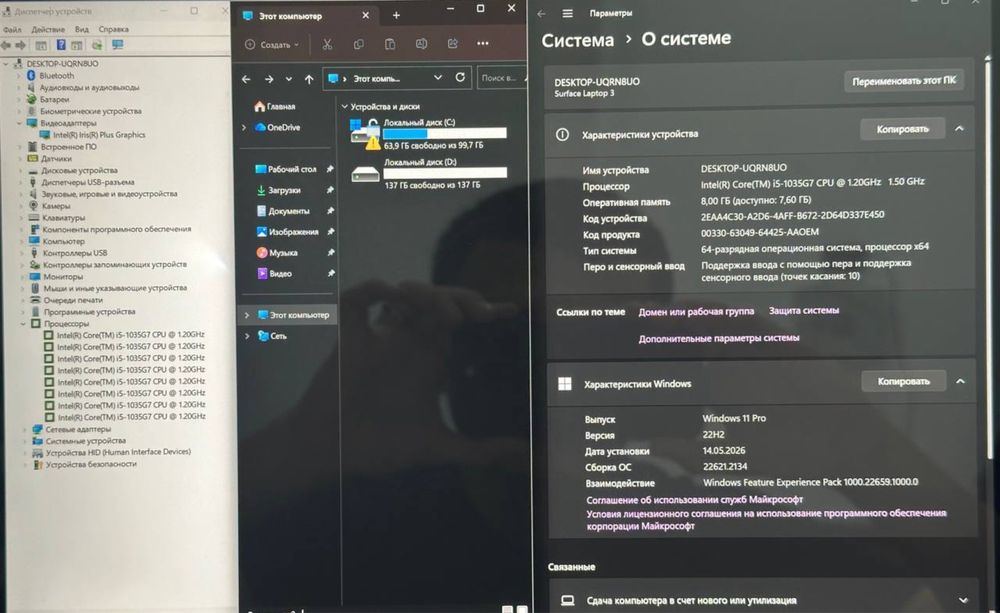Open Действие menu in Device Manager
This screenshot has height=613, width=1000.
coord(48,29)
